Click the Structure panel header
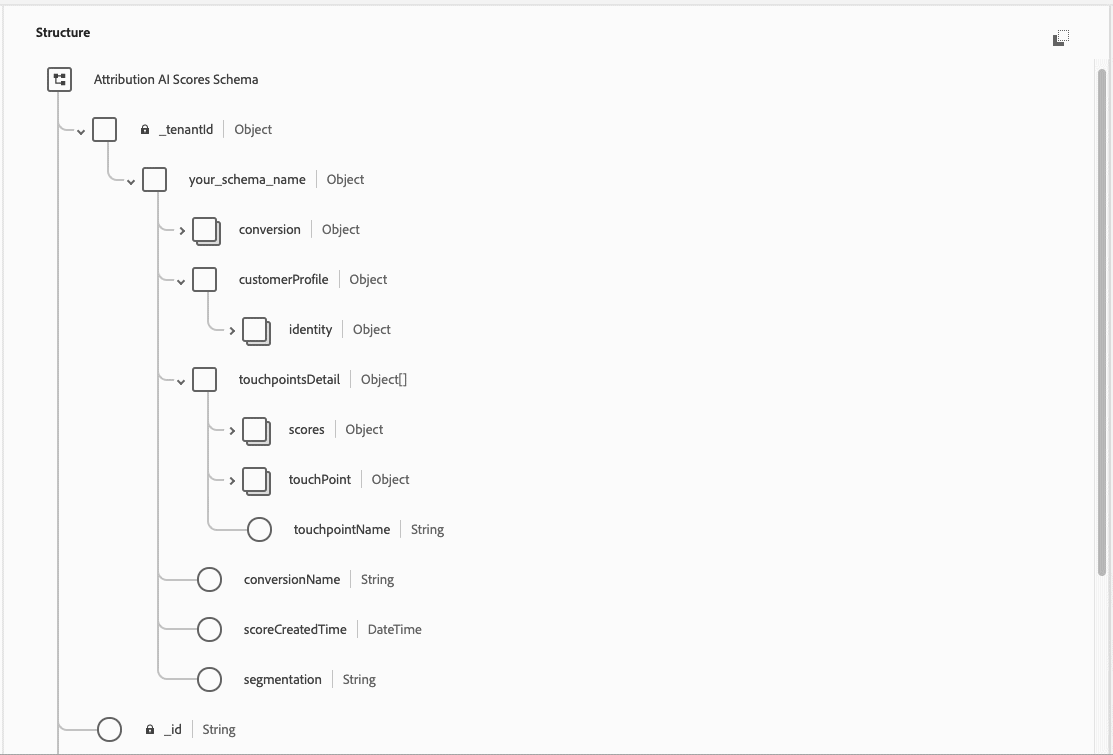Viewport: 1113px width, 755px height. (x=62, y=32)
